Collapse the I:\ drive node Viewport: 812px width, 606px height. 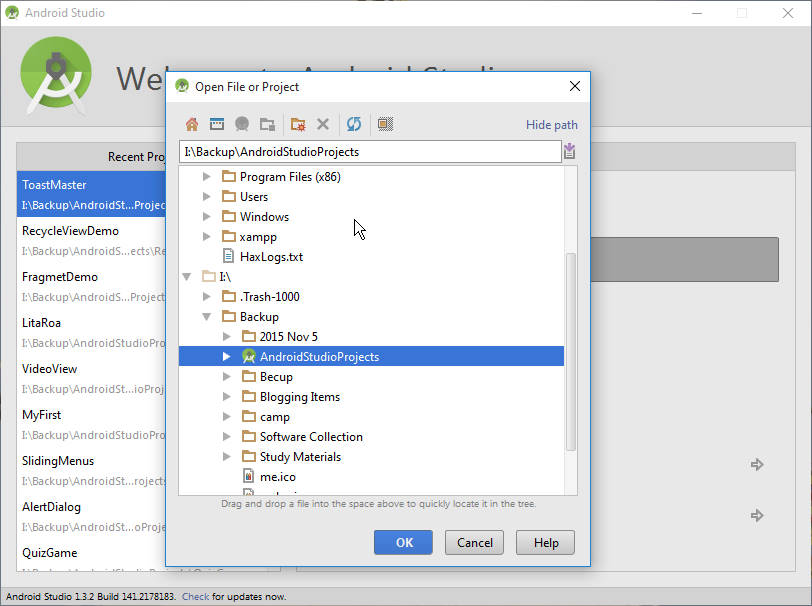pos(187,277)
